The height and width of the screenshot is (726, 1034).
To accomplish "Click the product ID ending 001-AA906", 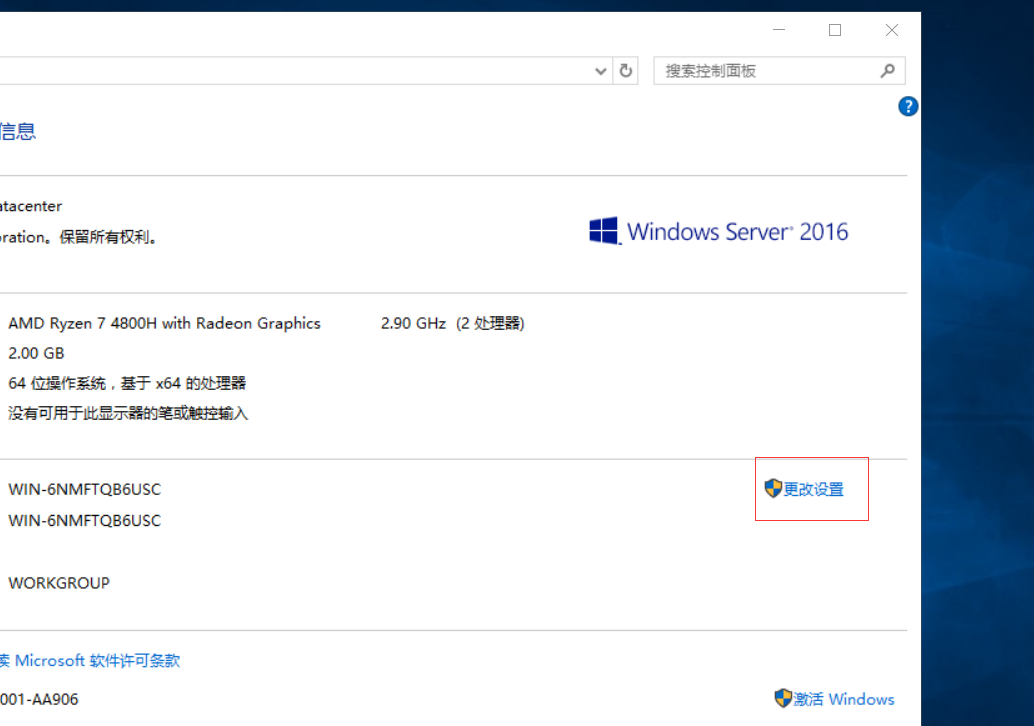I will click(39, 699).
